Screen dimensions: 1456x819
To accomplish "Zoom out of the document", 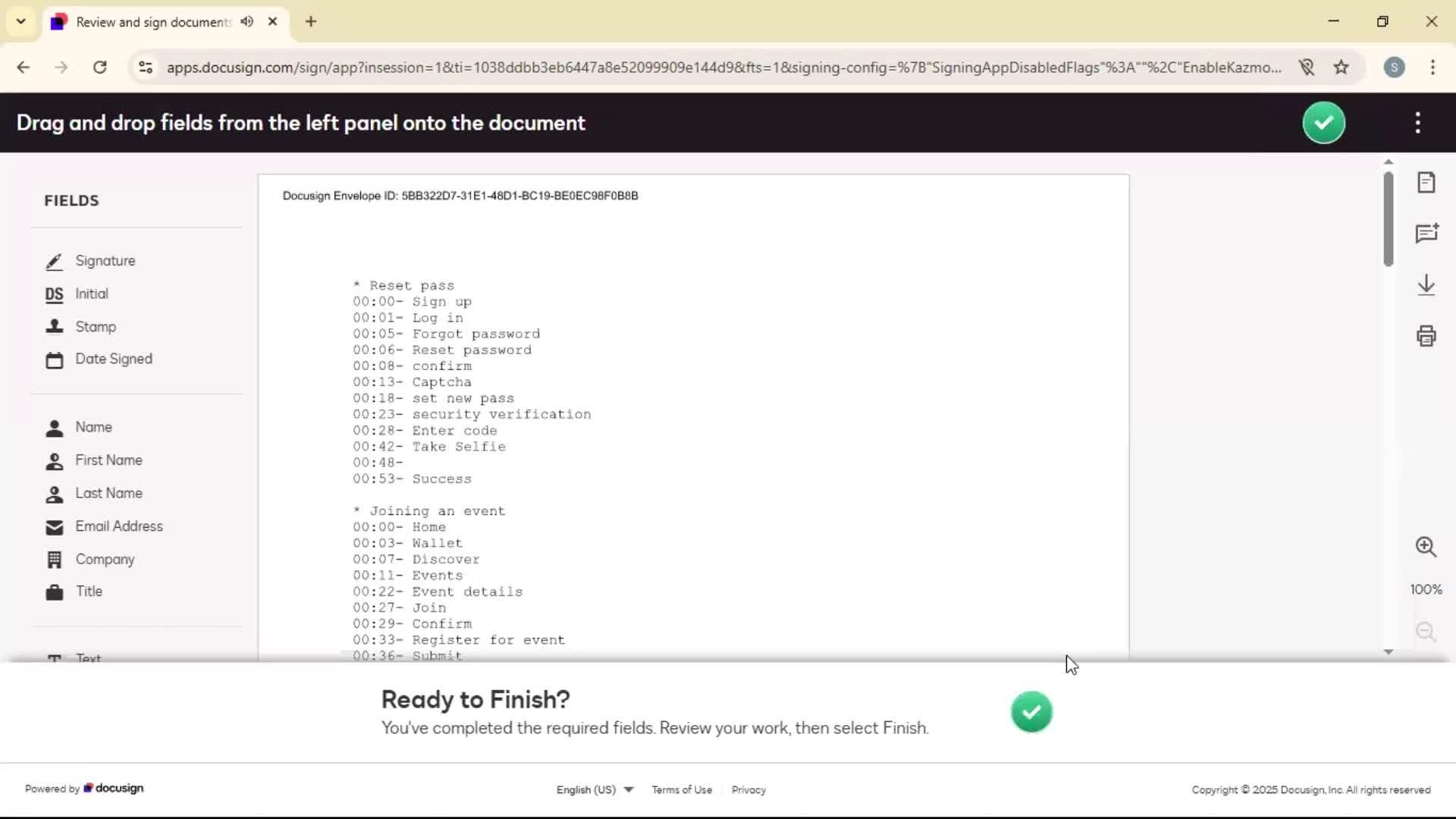I will tap(1426, 632).
